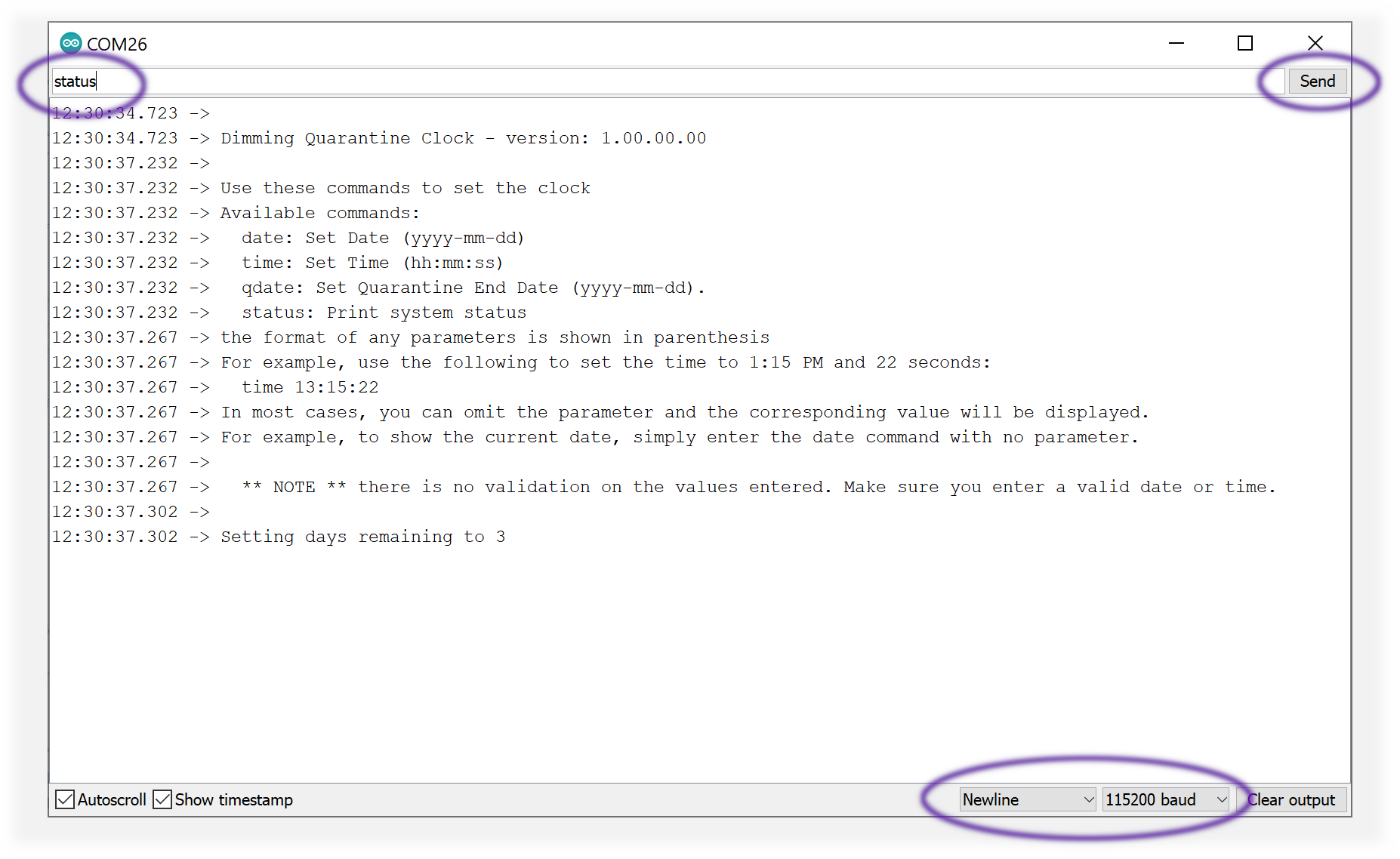Send the typed status command

1317,81
